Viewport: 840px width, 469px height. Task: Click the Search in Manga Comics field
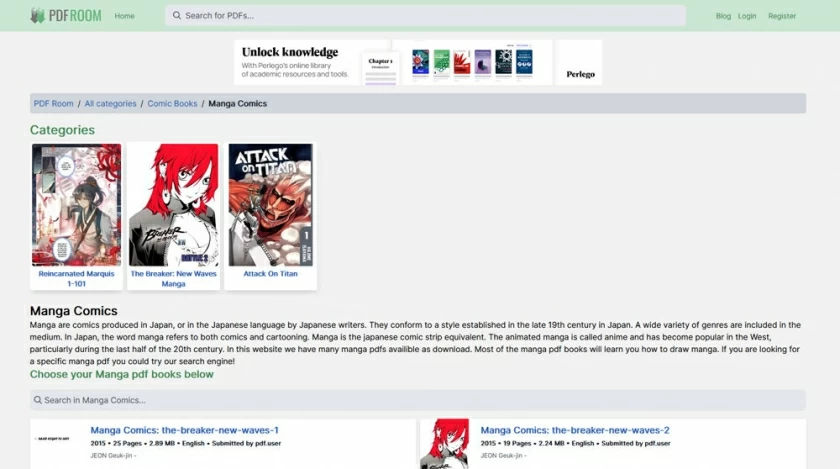coord(418,400)
